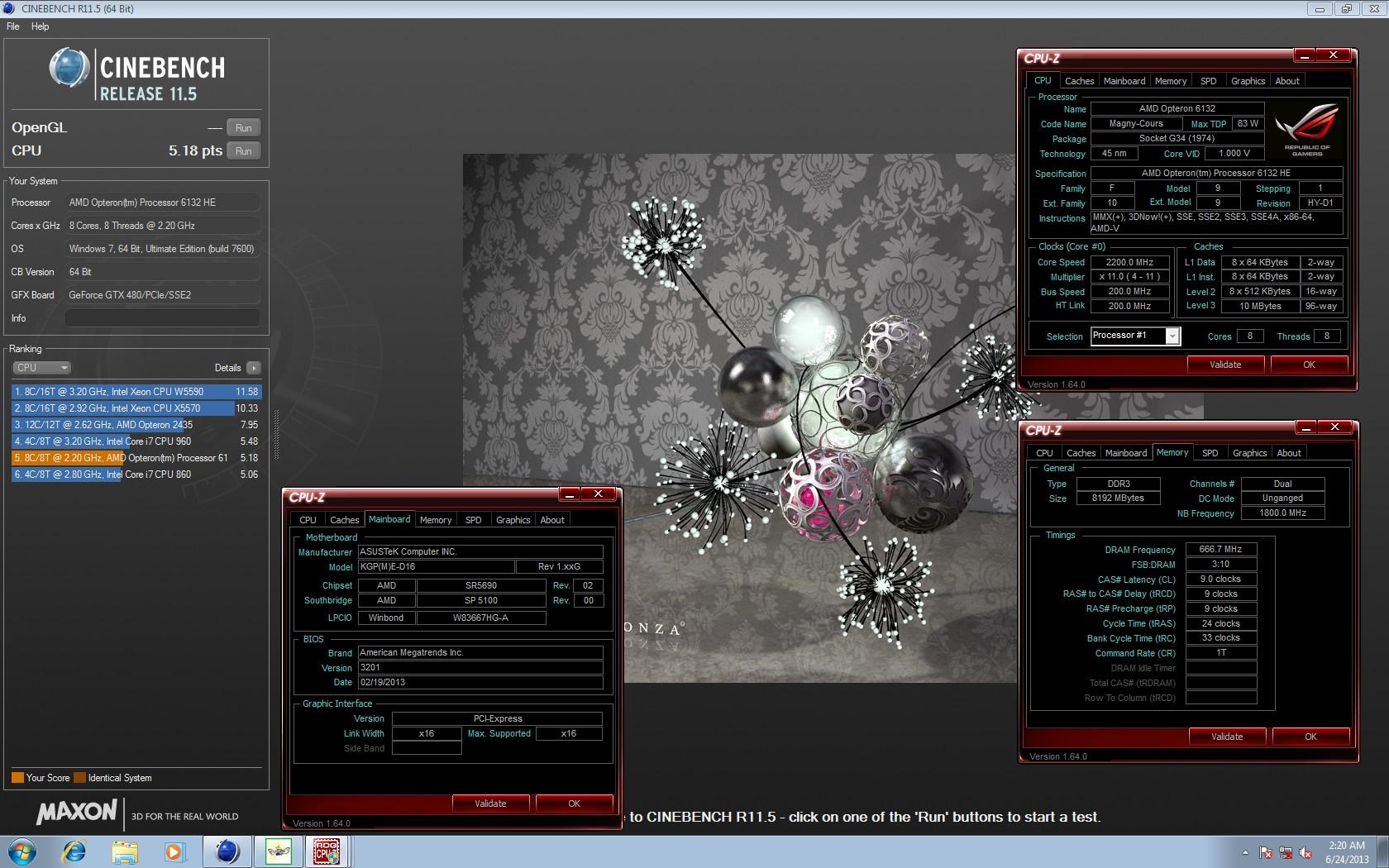Open Caches tab in CPU-Z Mainboard window

pyautogui.click(x=344, y=520)
